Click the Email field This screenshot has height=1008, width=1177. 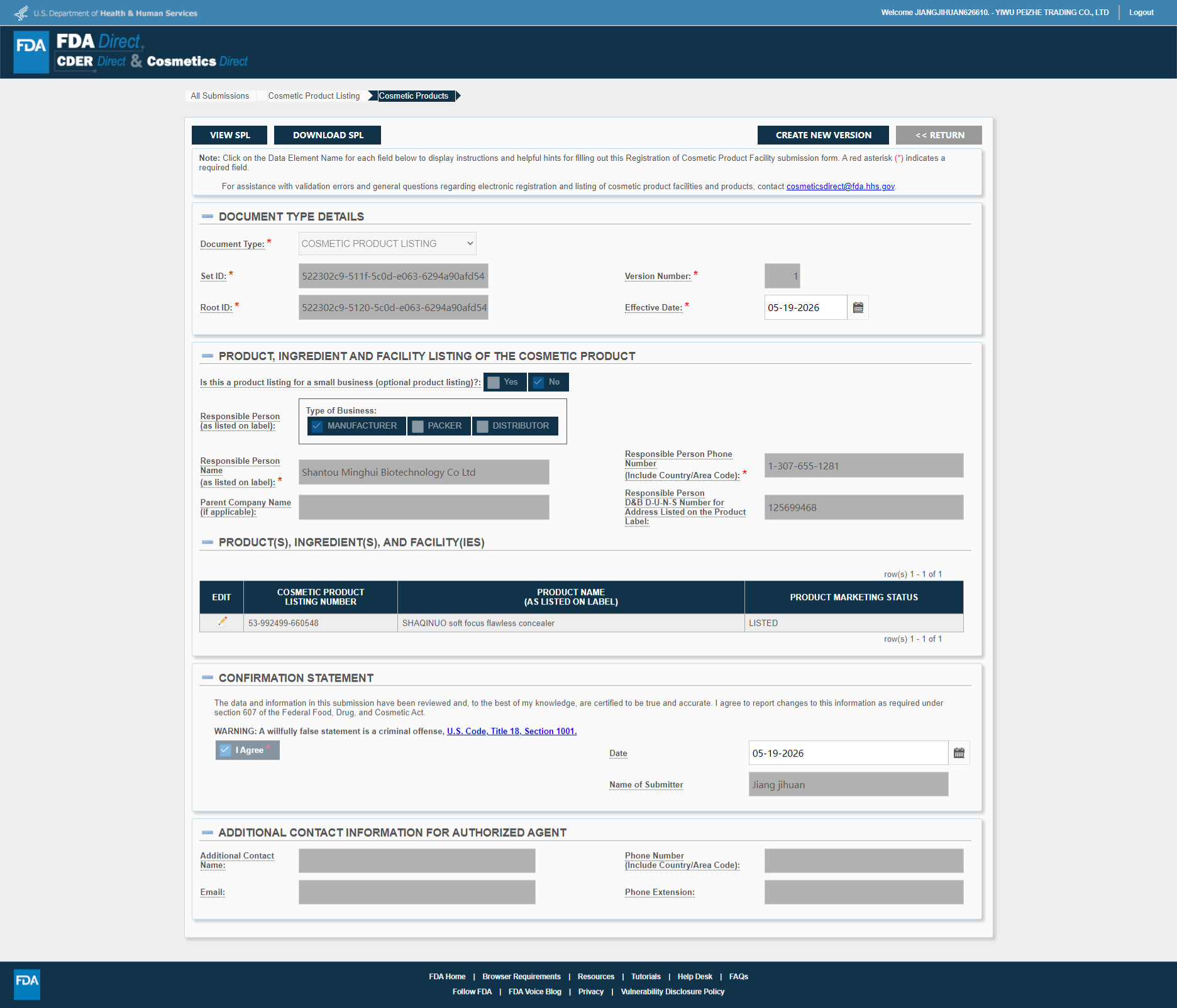417,892
